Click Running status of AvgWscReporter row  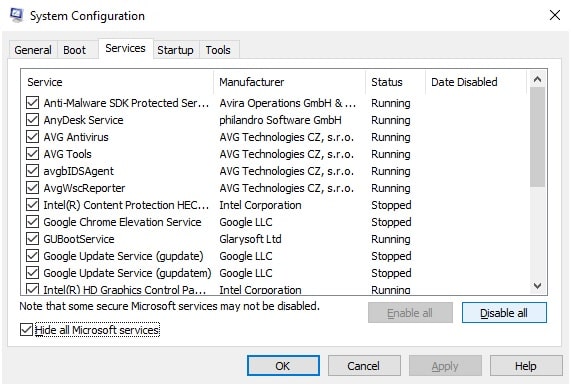[x=391, y=188]
